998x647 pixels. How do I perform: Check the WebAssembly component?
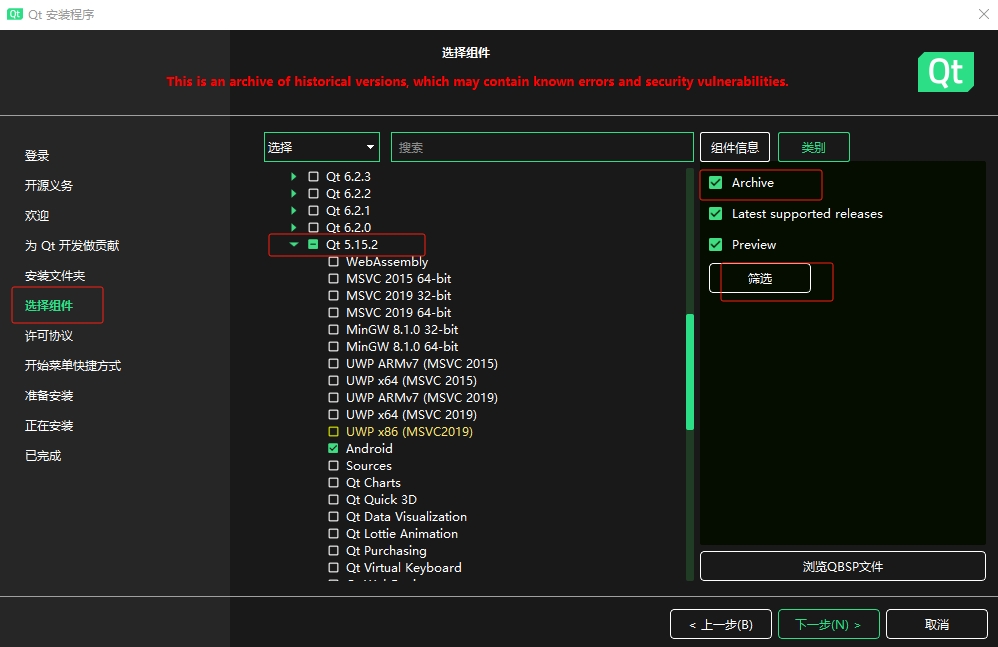(x=333, y=261)
